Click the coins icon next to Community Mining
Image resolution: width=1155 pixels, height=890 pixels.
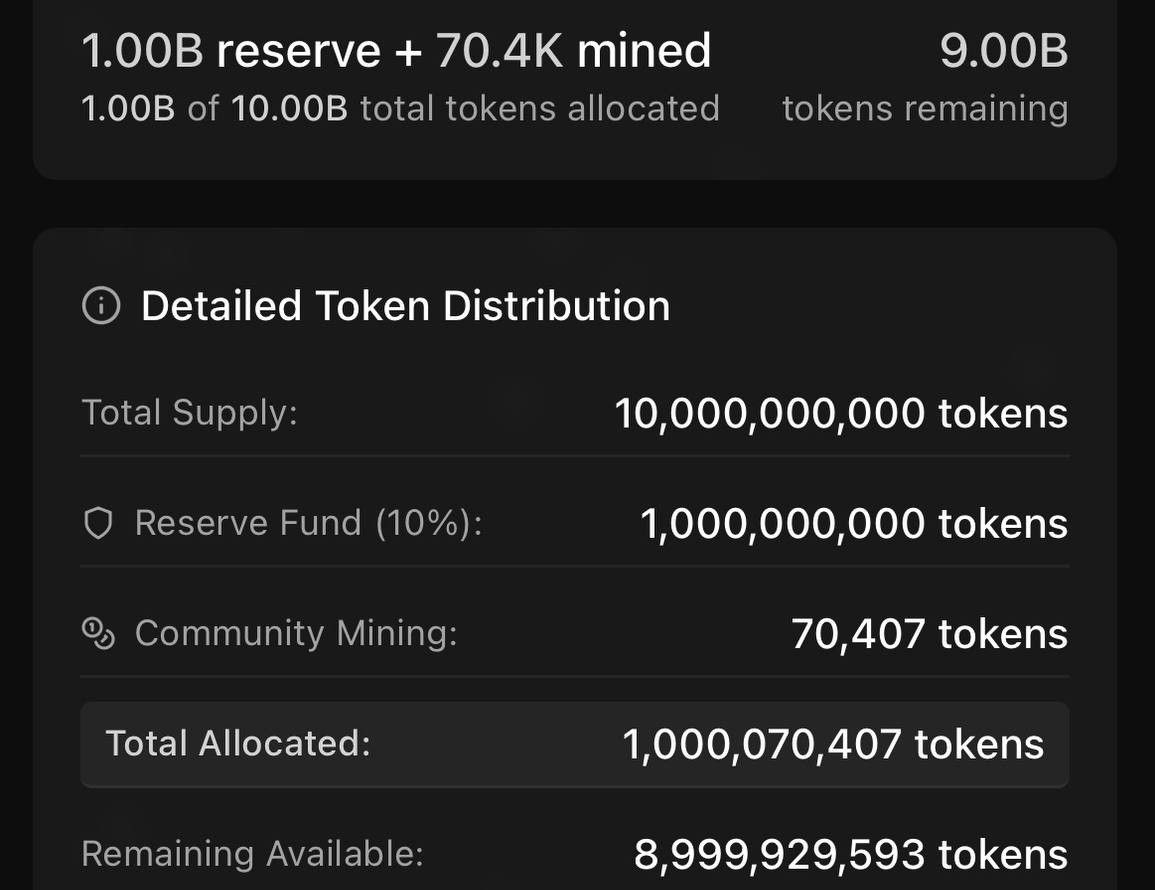click(98, 634)
